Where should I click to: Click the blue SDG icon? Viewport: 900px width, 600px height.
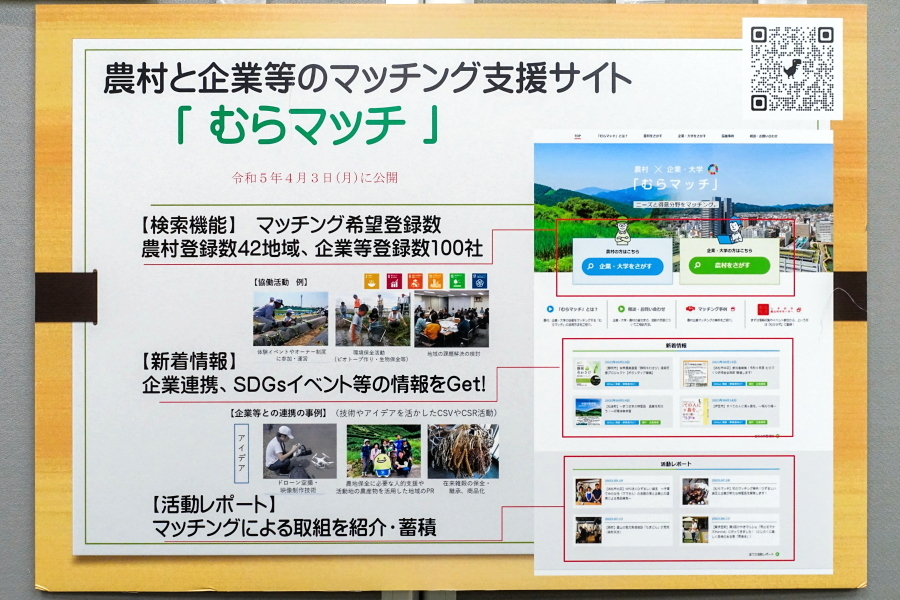coord(477,281)
